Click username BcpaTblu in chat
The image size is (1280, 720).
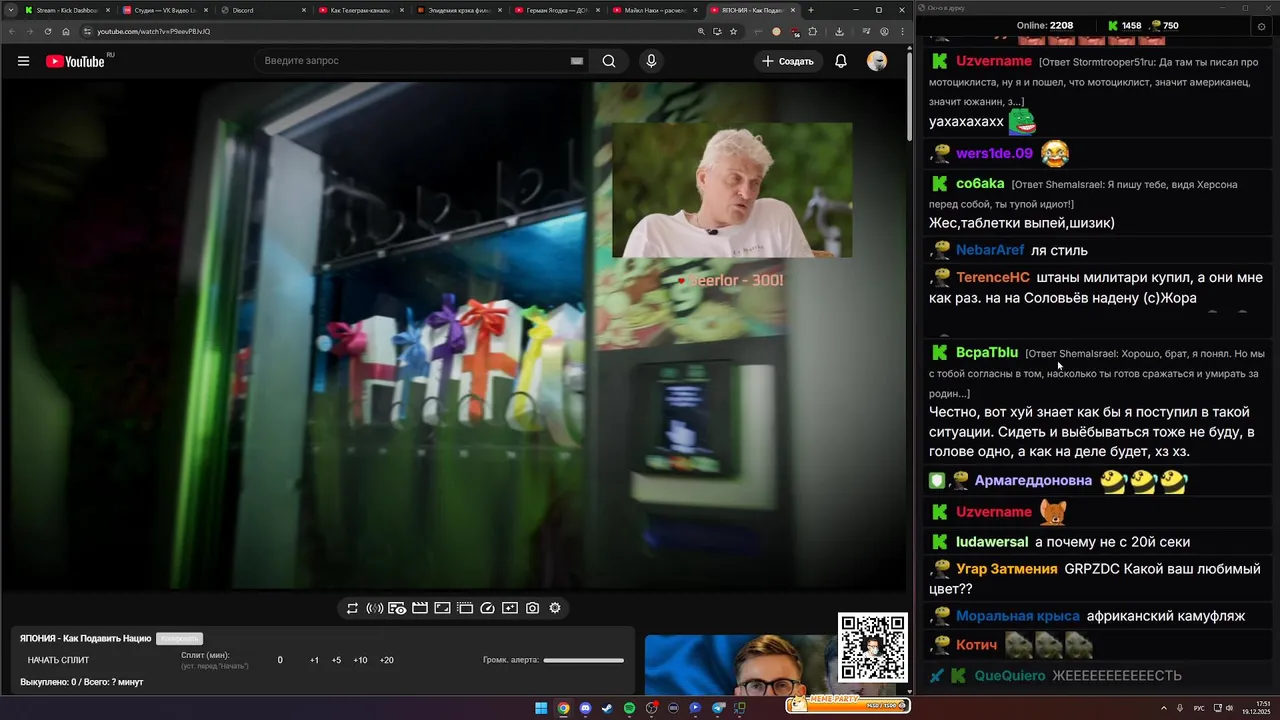click(x=987, y=352)
